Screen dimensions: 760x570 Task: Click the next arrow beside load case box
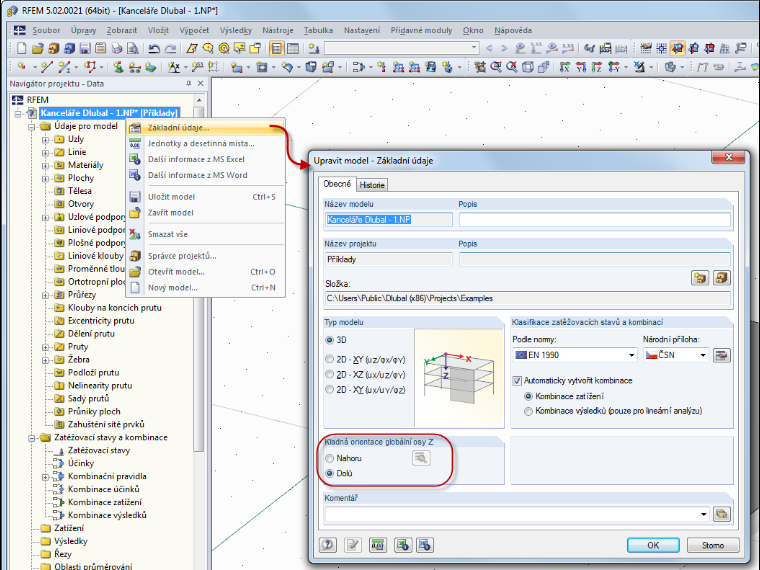click(504, 48)
